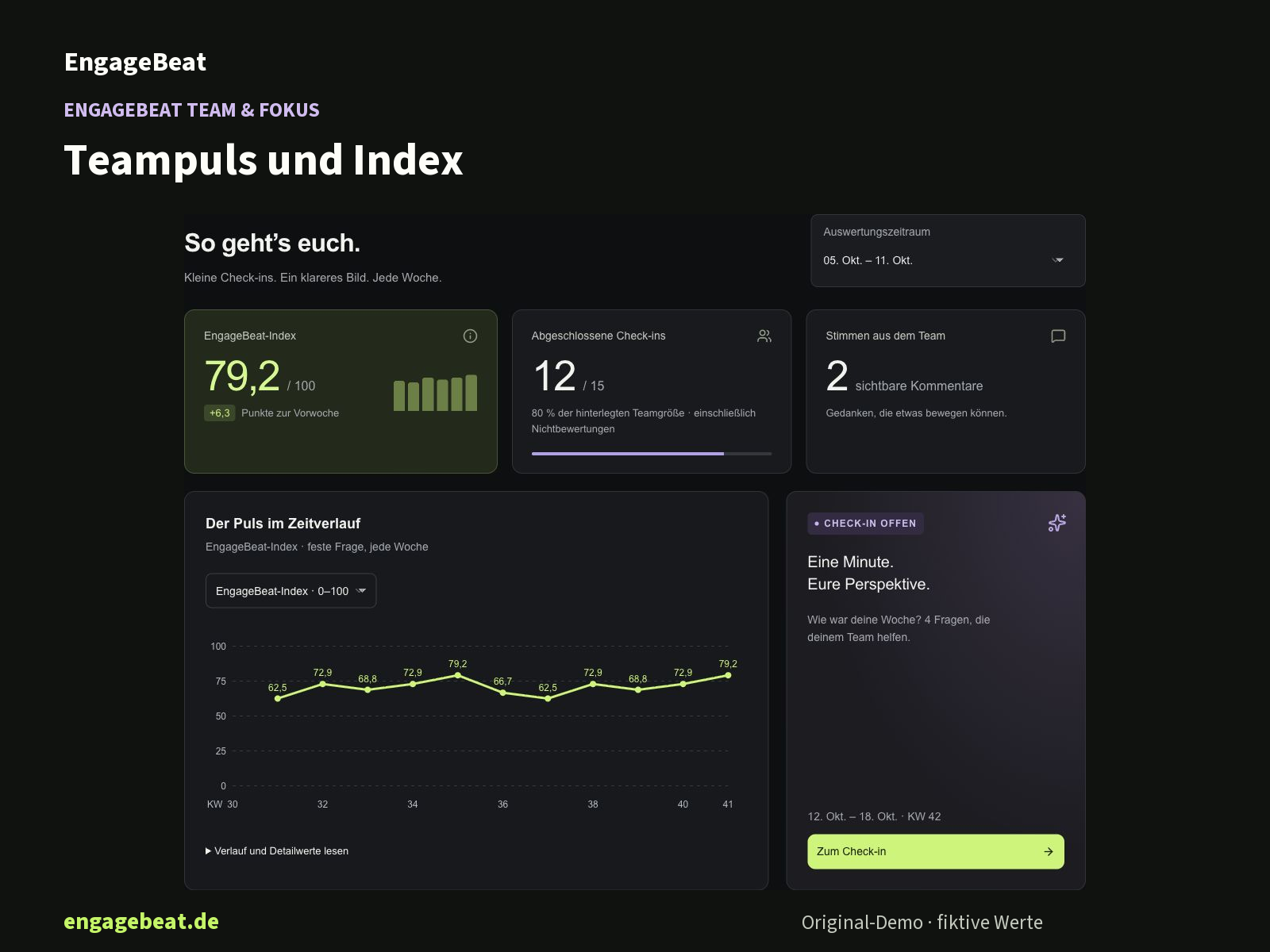Click the arrow icon in Zum Check-in button
The width and height of the screenshot is (1270, 952).
[x=1049, y=851]
